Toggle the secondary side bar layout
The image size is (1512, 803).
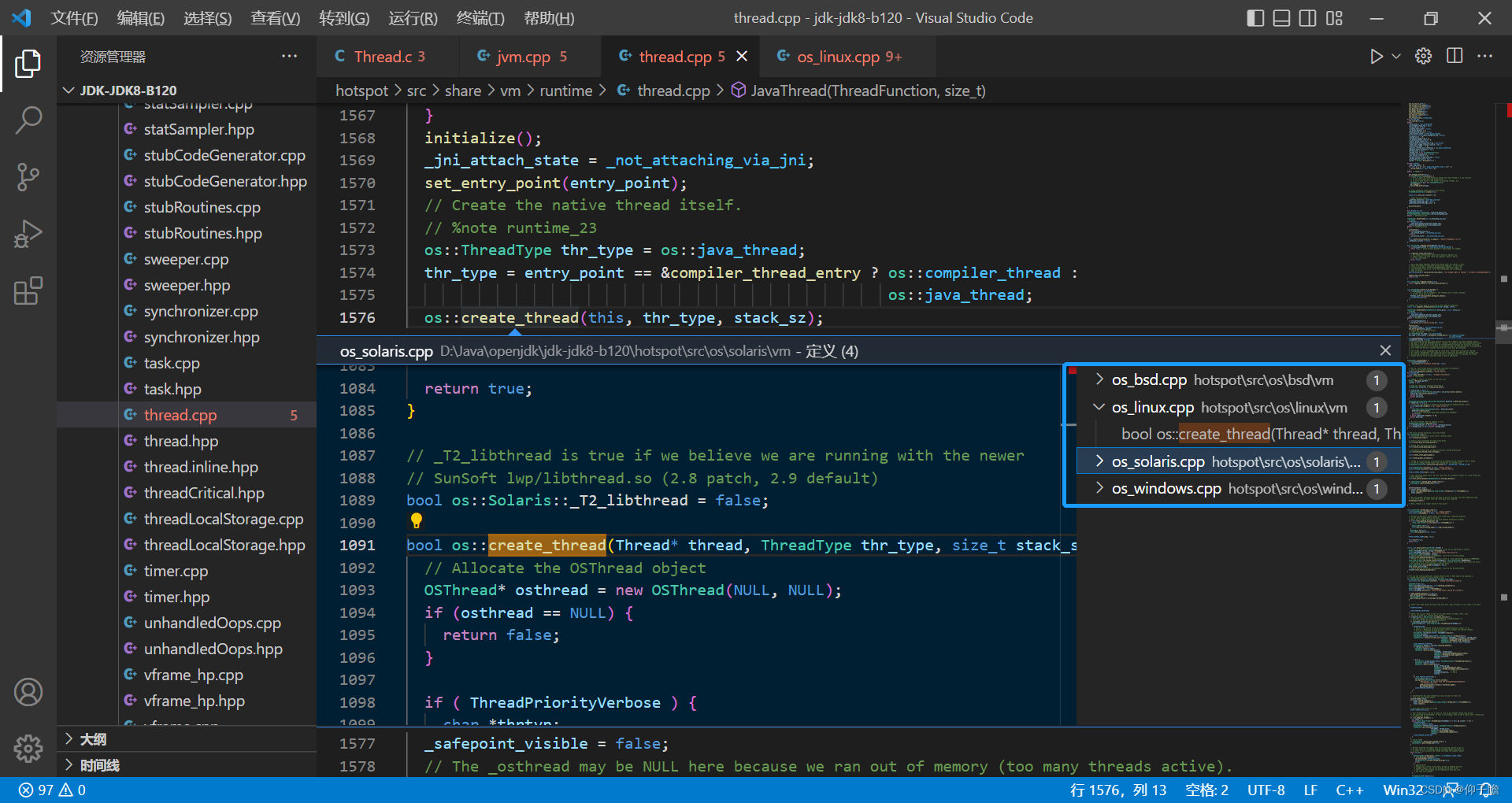(1307, 18)
